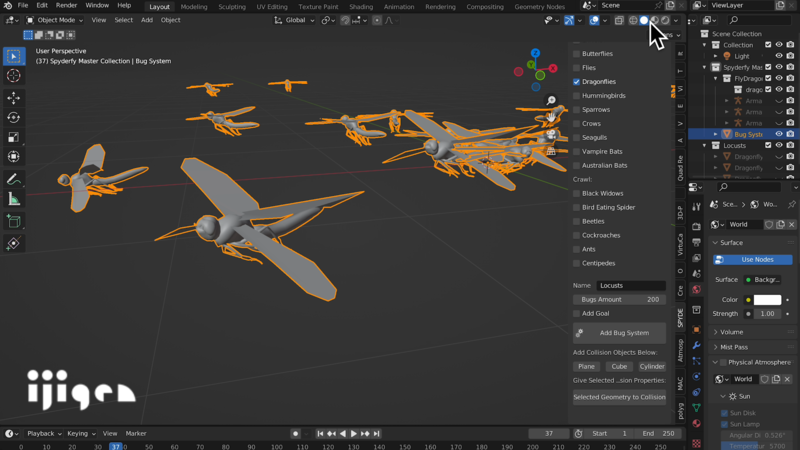Enable the Hummingbirds checkbox
This screenshot has width=800, height=450.
tap(577, 95)
